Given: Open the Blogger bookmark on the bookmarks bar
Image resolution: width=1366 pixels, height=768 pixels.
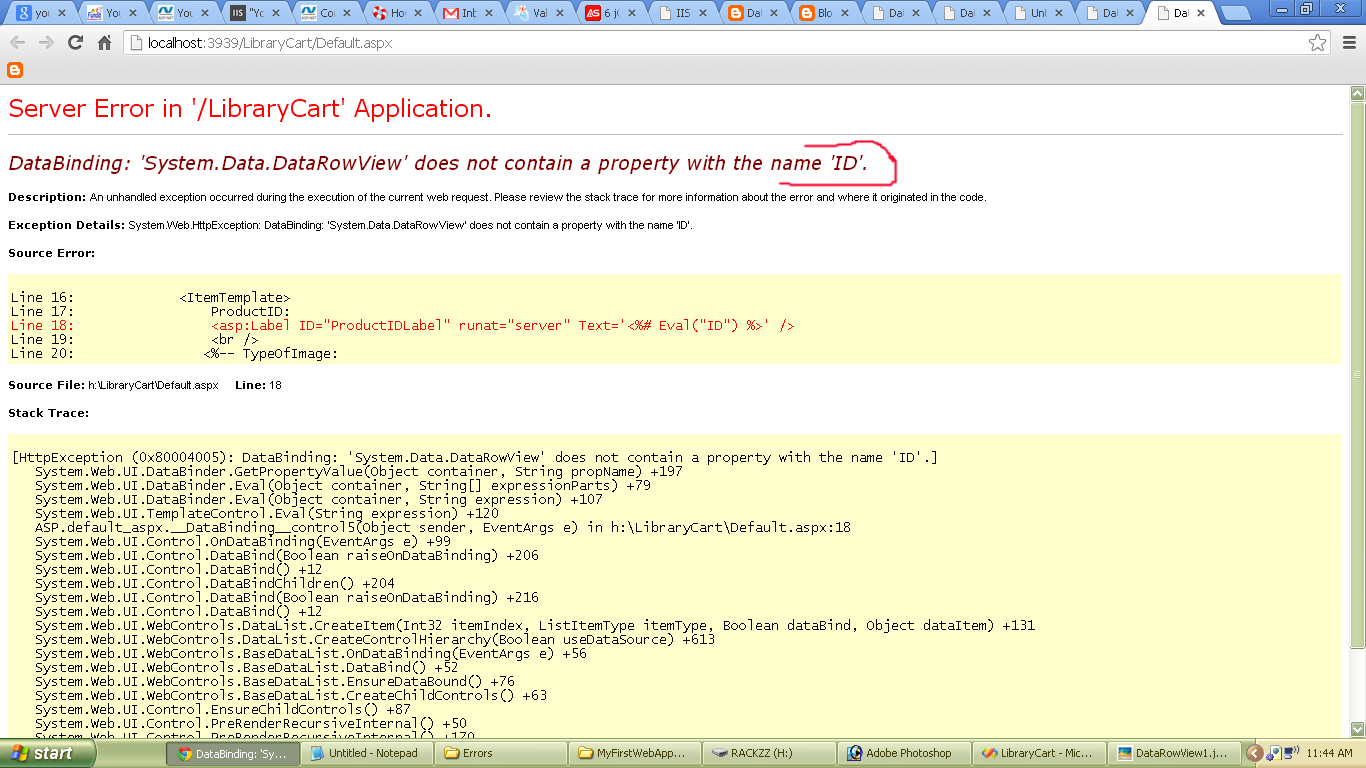Looking at the screenshot, I should coord(13,70).
